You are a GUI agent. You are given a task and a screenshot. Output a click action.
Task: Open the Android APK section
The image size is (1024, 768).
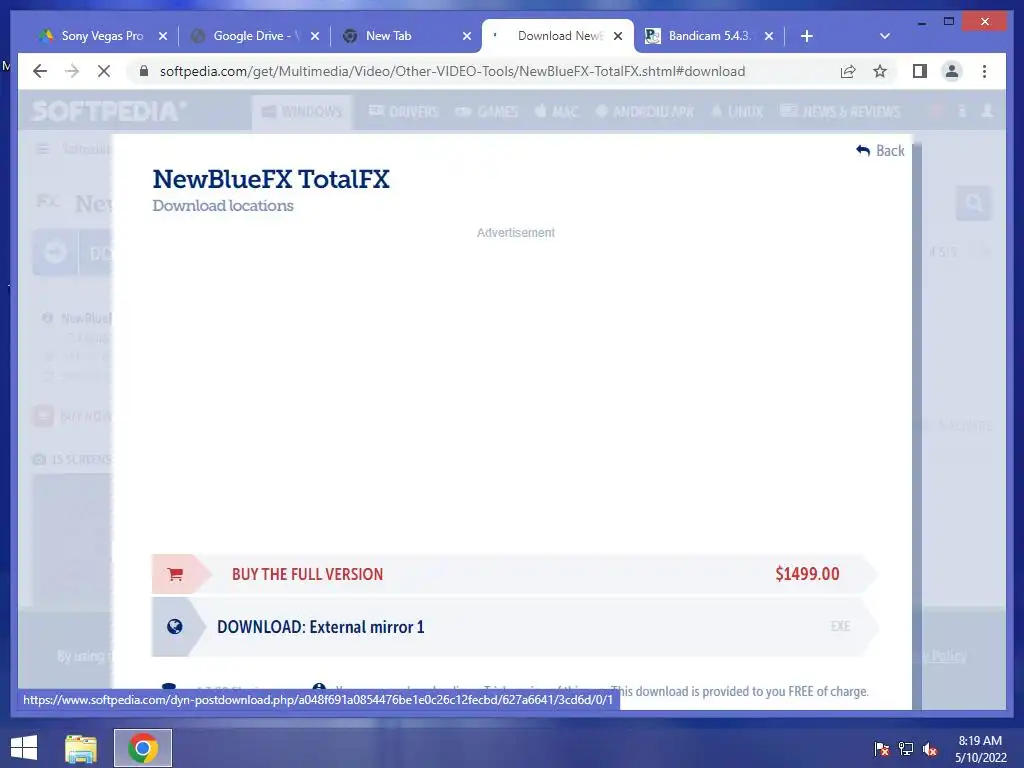tap(645, 112)
